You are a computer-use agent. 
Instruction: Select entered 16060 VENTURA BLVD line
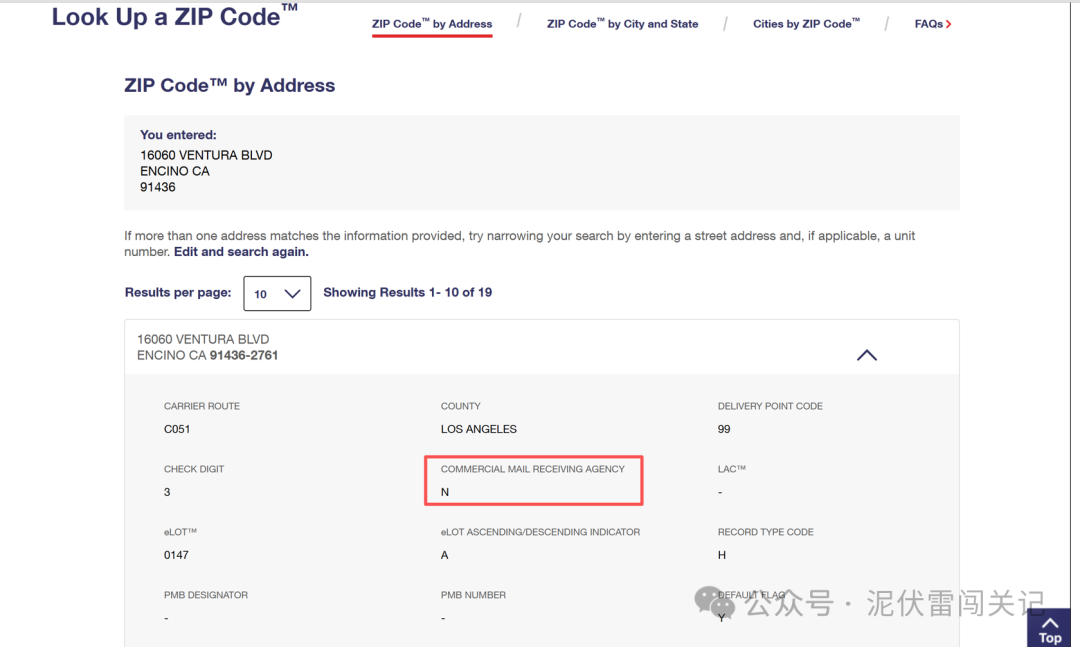(206, 155)
